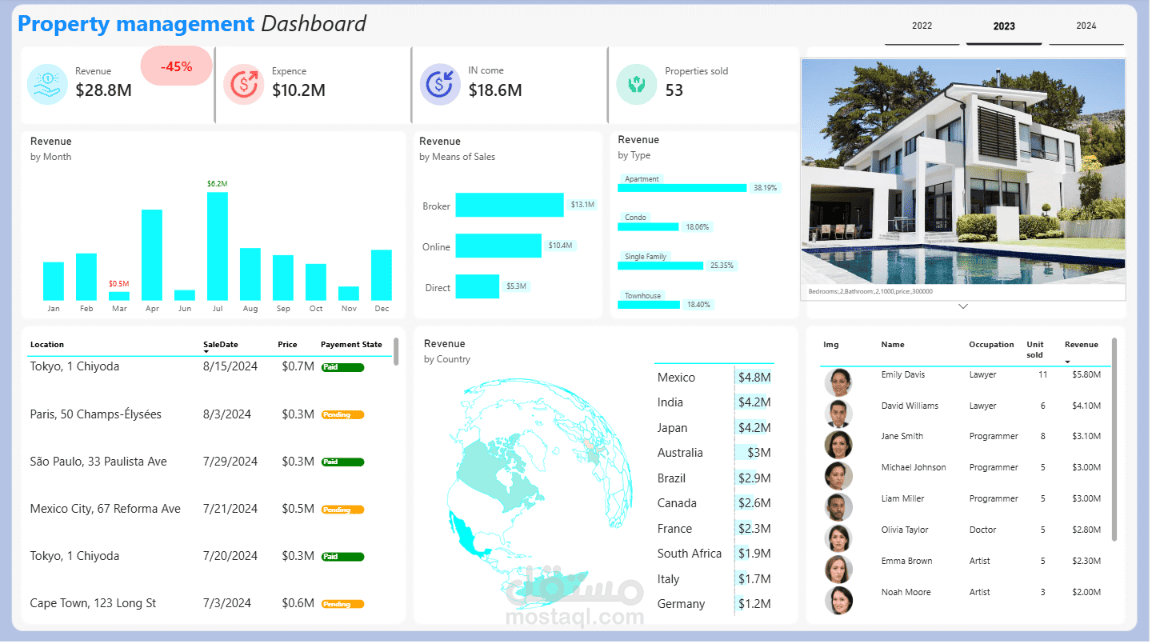Select Canada in the country list
The image size is (1150, 642).
point(676,503)
